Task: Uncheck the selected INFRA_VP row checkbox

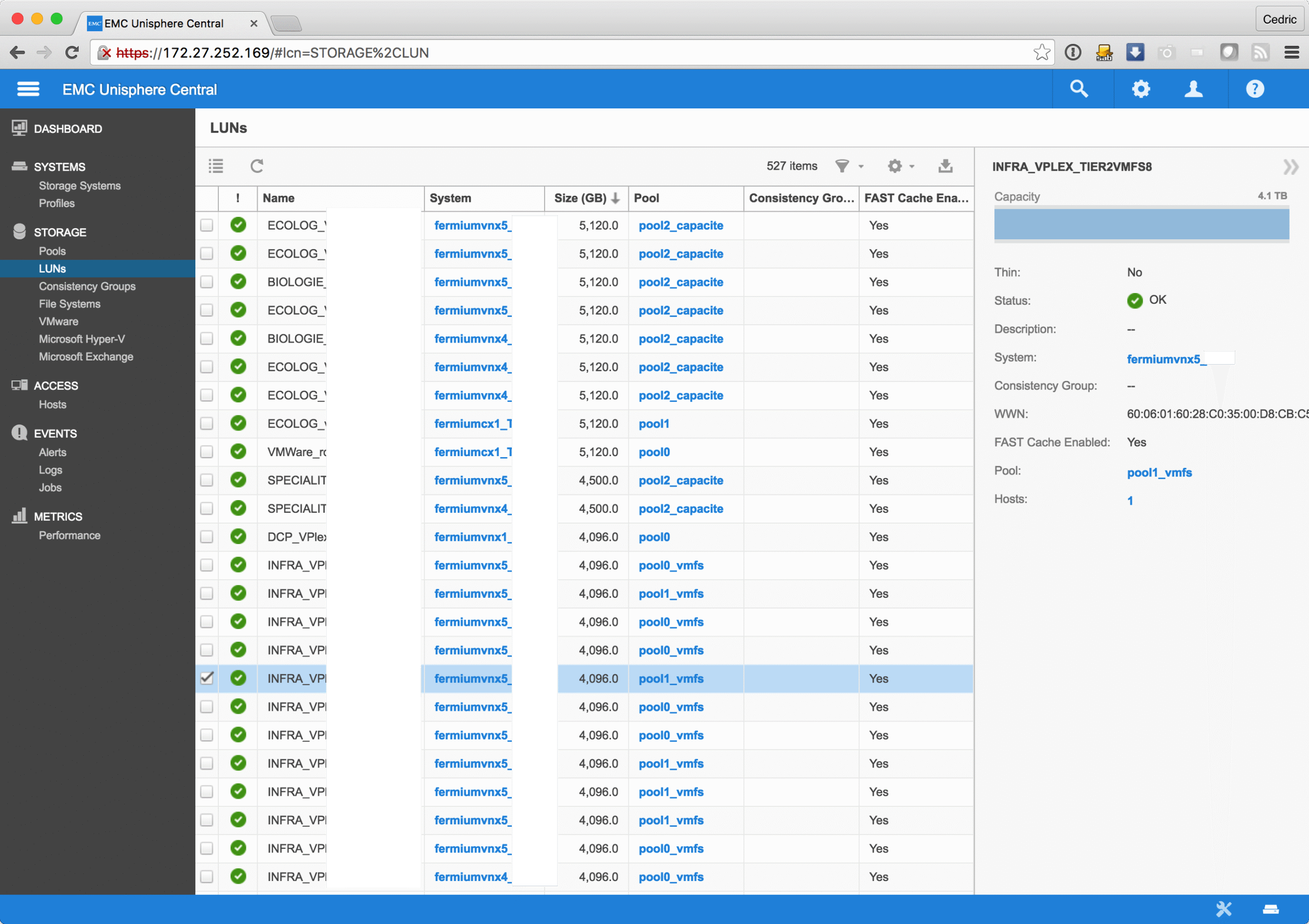Action: 207,678
